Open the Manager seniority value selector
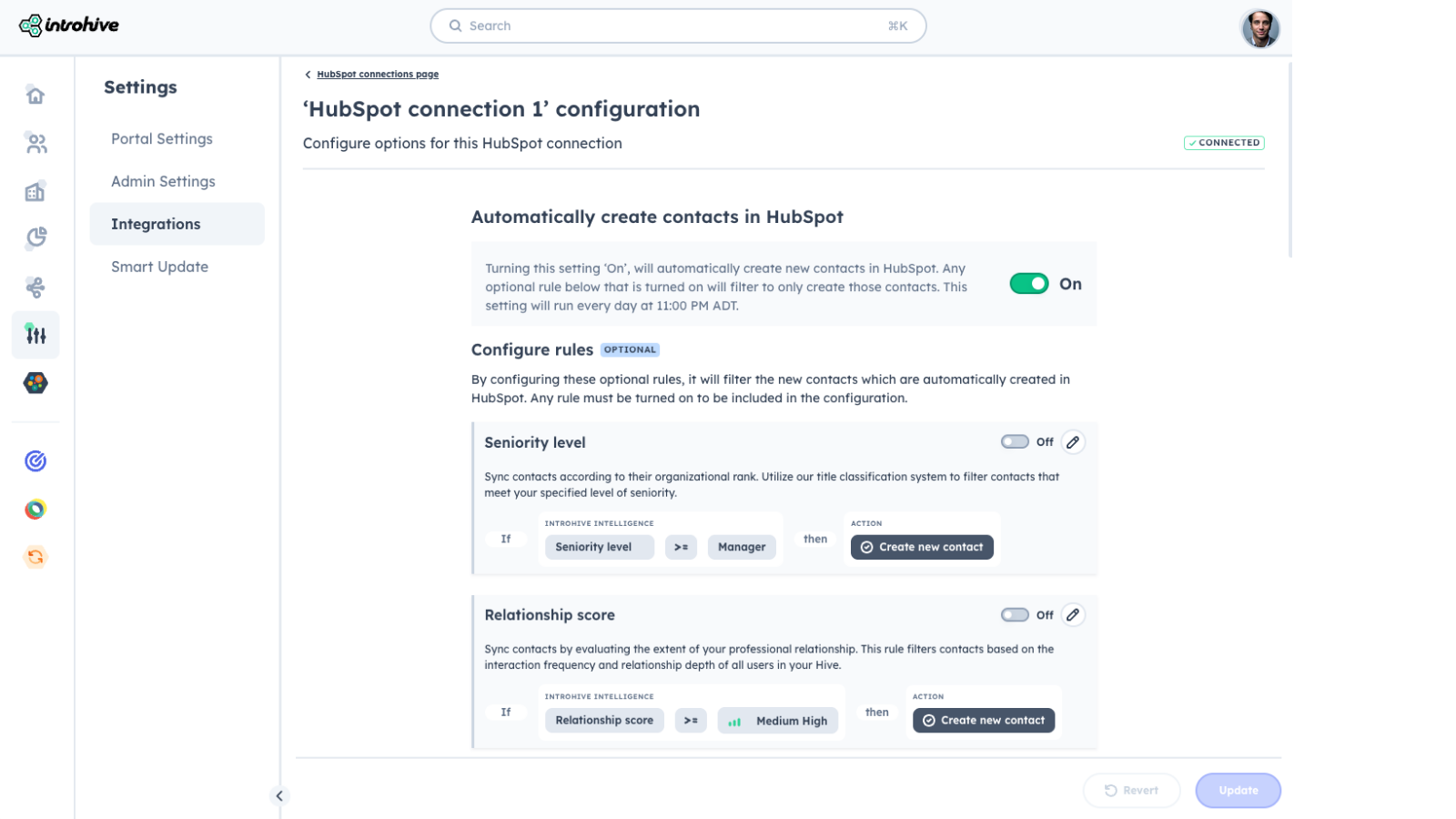This screenshot has height=819, width=1456. (x=742, y=547)
